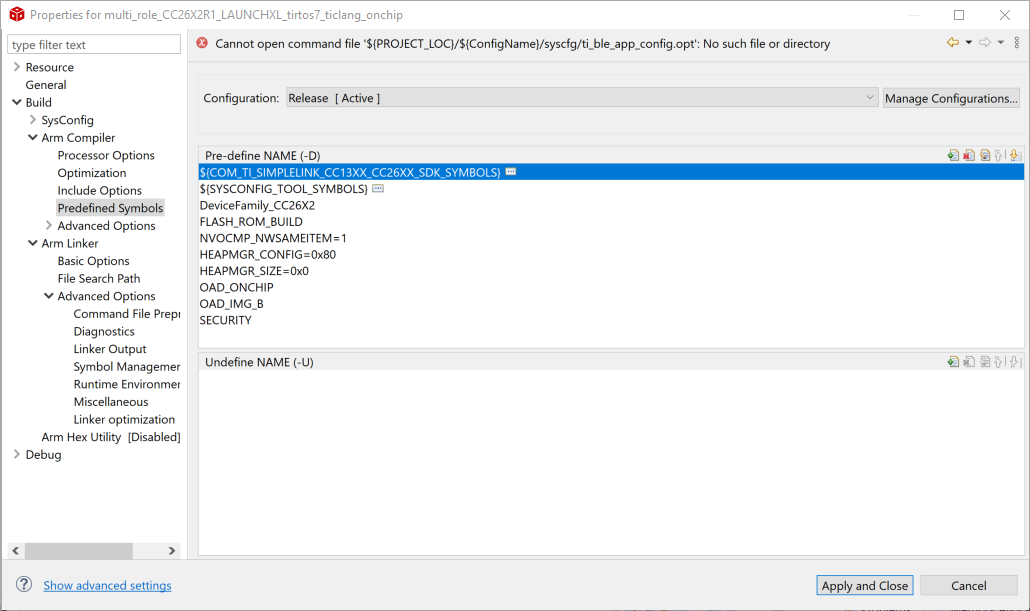The image size is (1030, 611).
Task: Click Move Down icon in Pre-define NAME toolbar
Action: pyautogui.click(x=1014, y=155)
